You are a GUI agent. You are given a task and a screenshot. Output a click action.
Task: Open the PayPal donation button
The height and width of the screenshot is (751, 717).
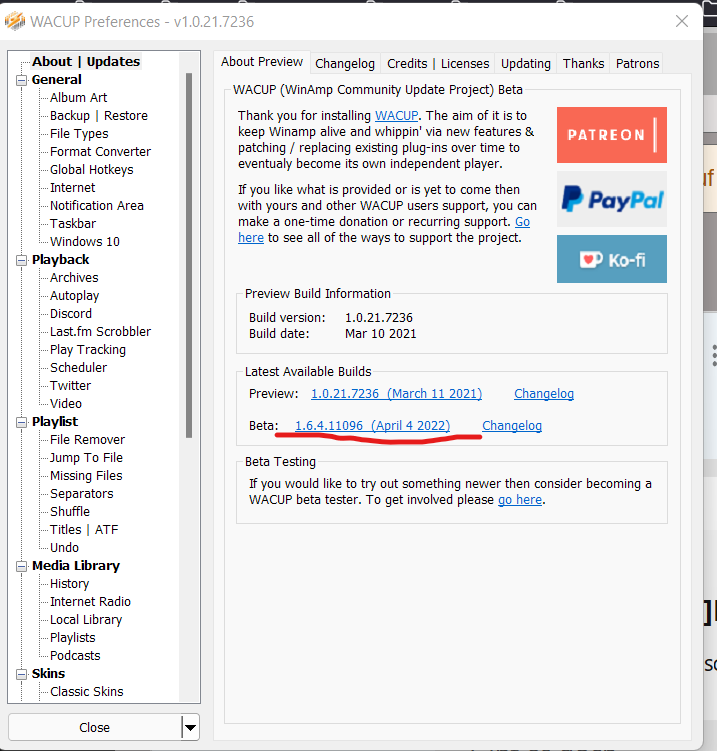pyautogui.click(x=612, y=199)
